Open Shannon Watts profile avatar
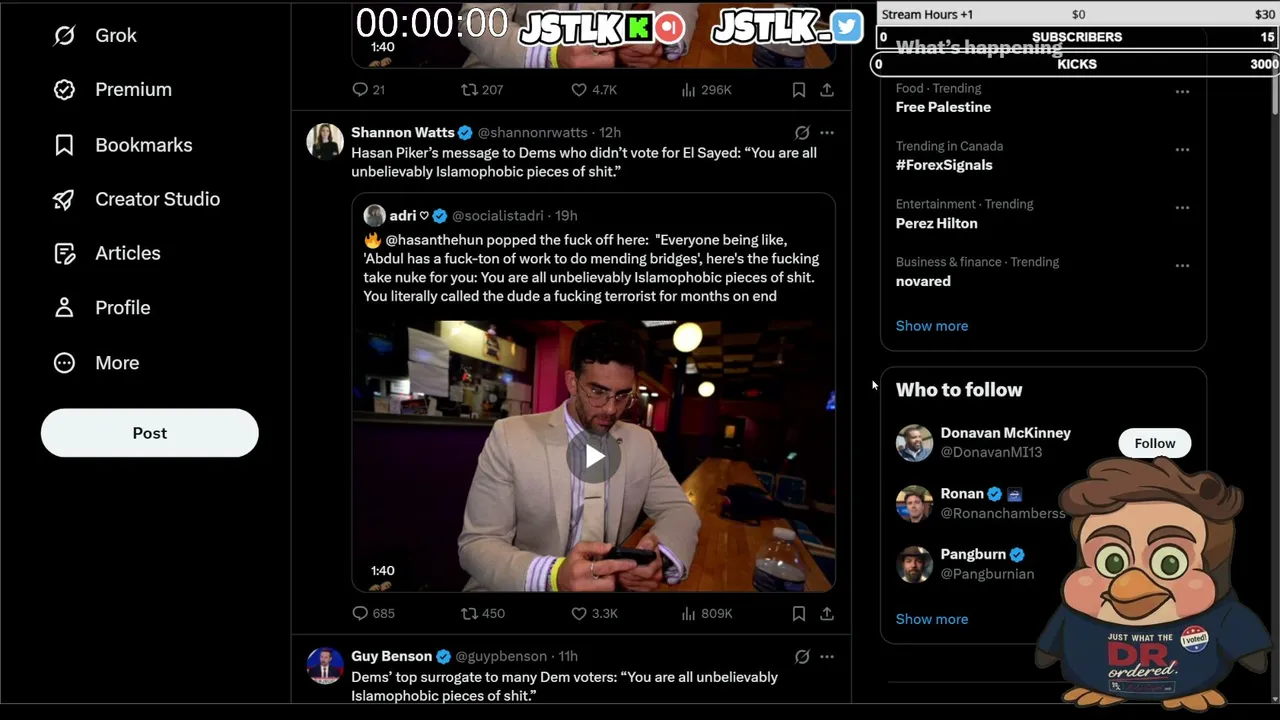1280x720 pixels. [x=325, y=142]
